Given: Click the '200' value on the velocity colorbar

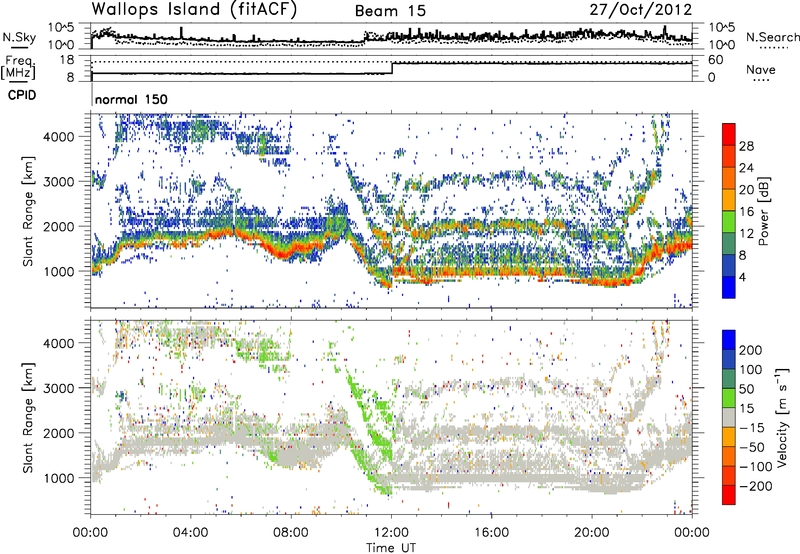Looking at the screenshot, I should pos(751,350).
